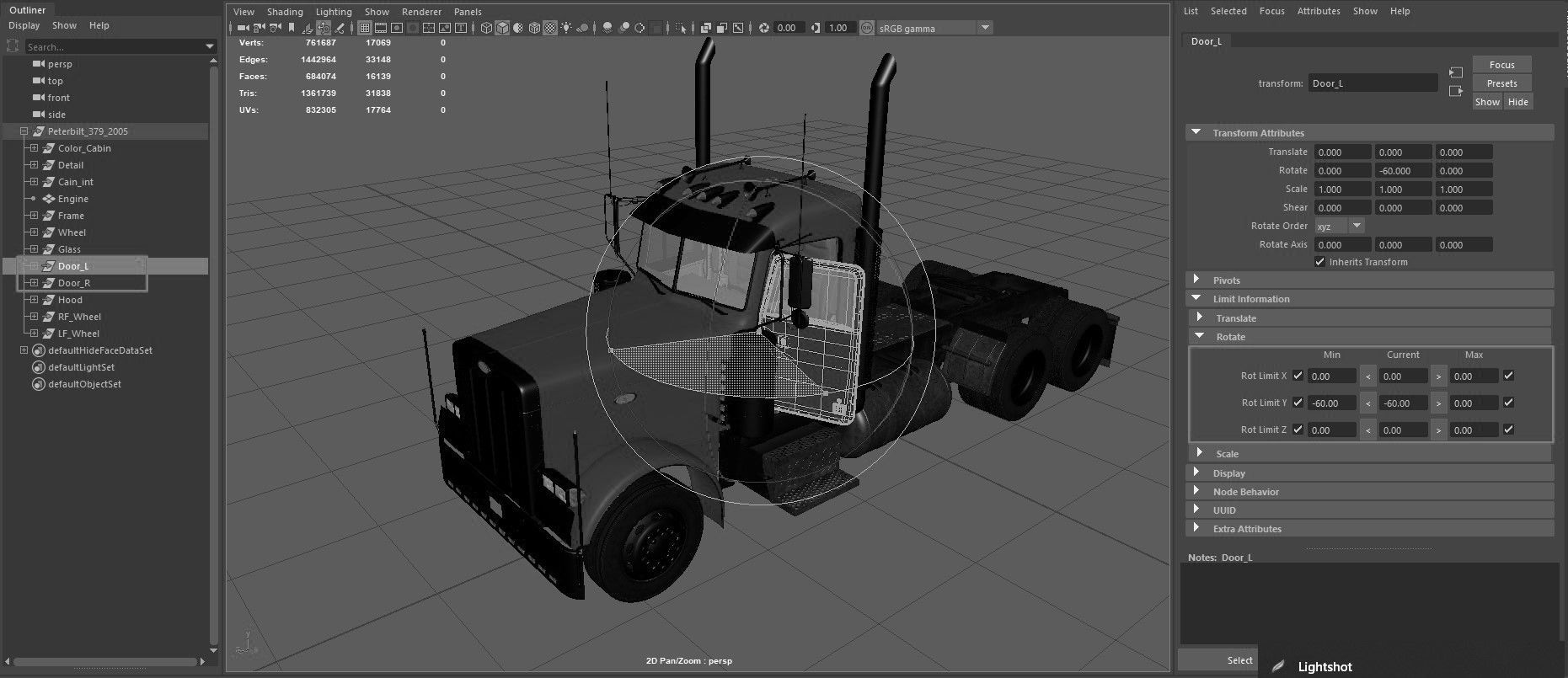Click the Exposure aperture icon
The width and height of the screenshot is (1568, 678).
[x=764, y=28]
